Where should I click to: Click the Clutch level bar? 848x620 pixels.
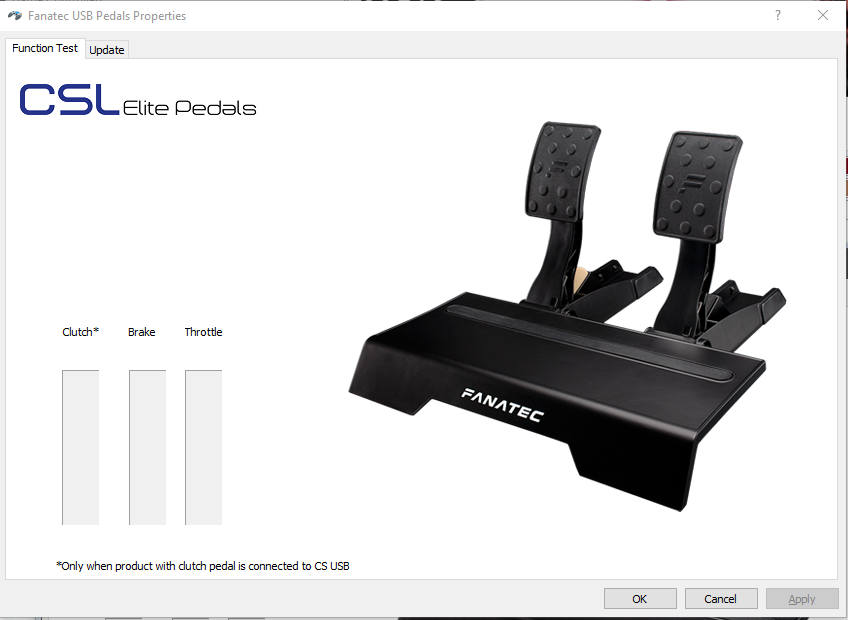(x=81, y=447)
